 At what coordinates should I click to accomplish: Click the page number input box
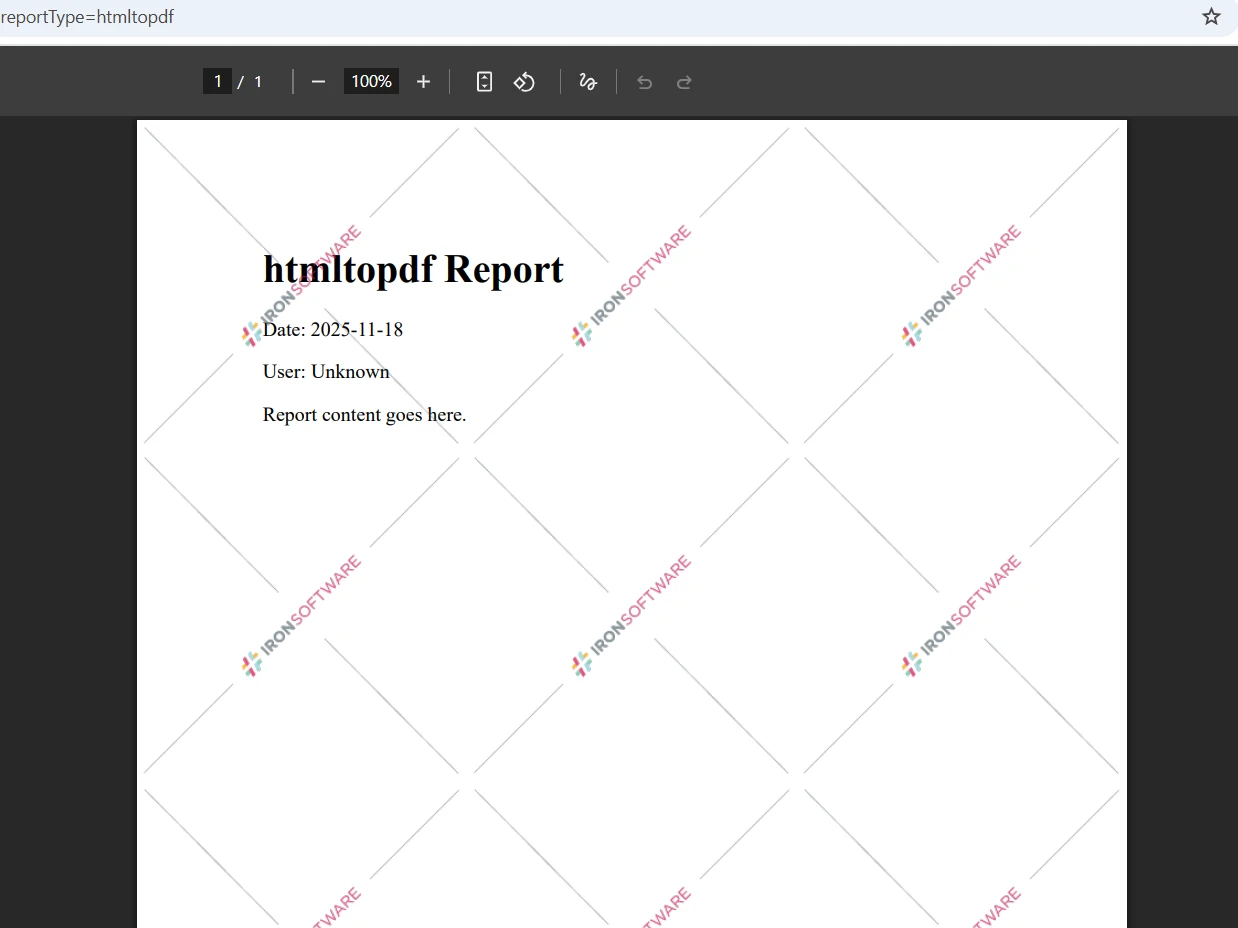[x=217, y=81]
